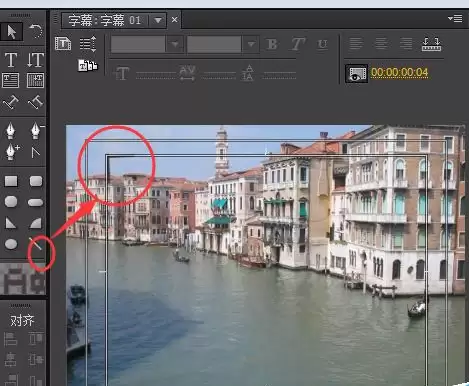The height and width of the screenshot is (386, 469).
Task: Click New Title Based on Current Title
Action: pyautogui.click(x=63, y=44)
